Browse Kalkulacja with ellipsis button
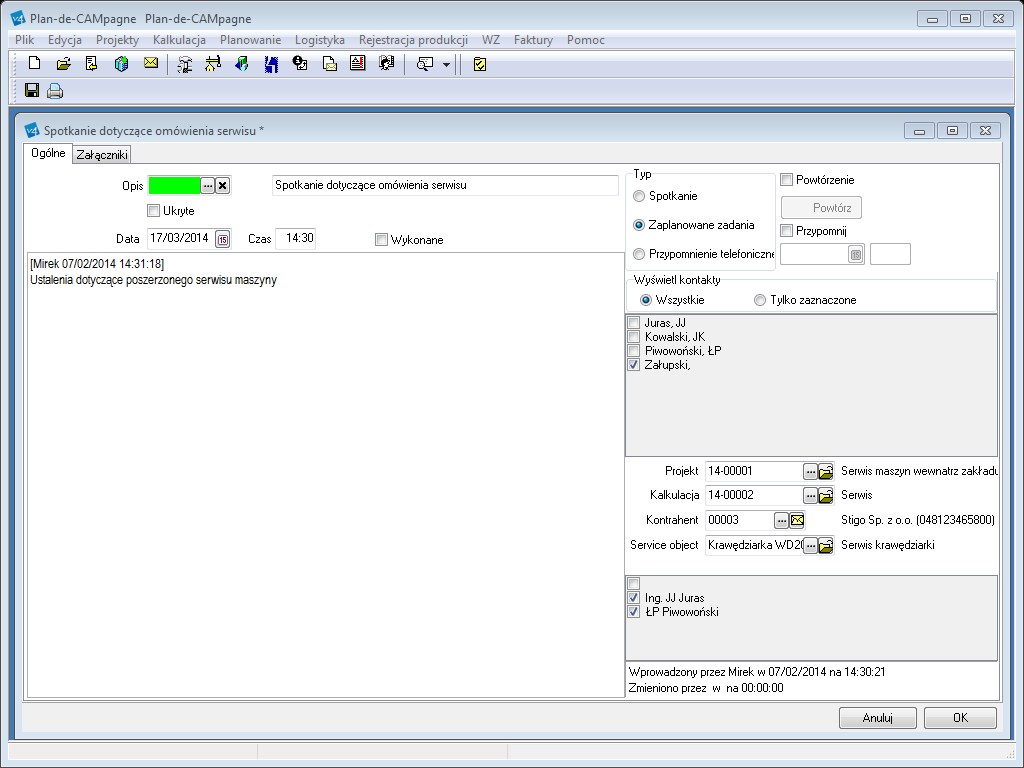 pos(810,496)
